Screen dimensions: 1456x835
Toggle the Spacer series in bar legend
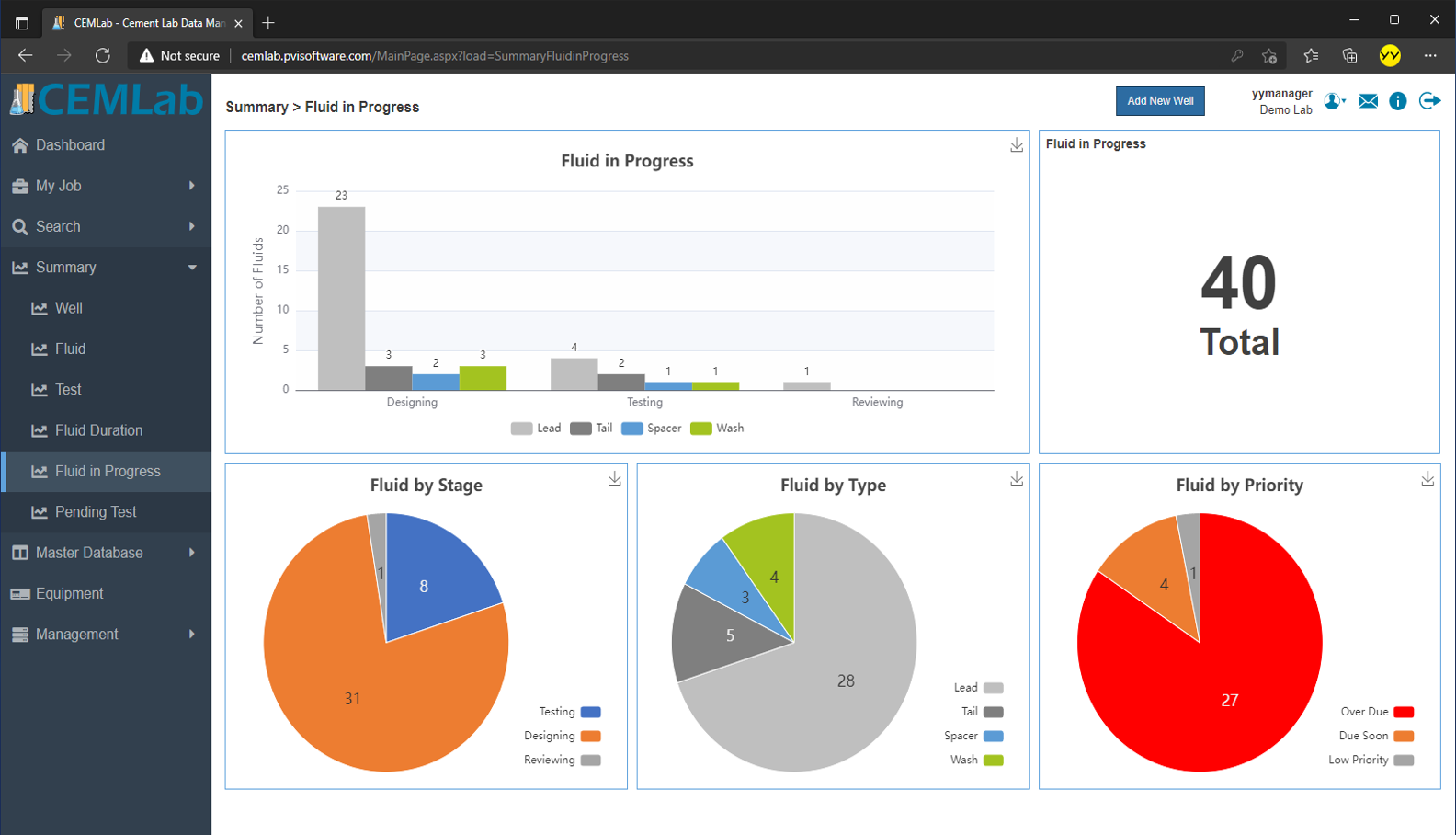coord(651,429)
